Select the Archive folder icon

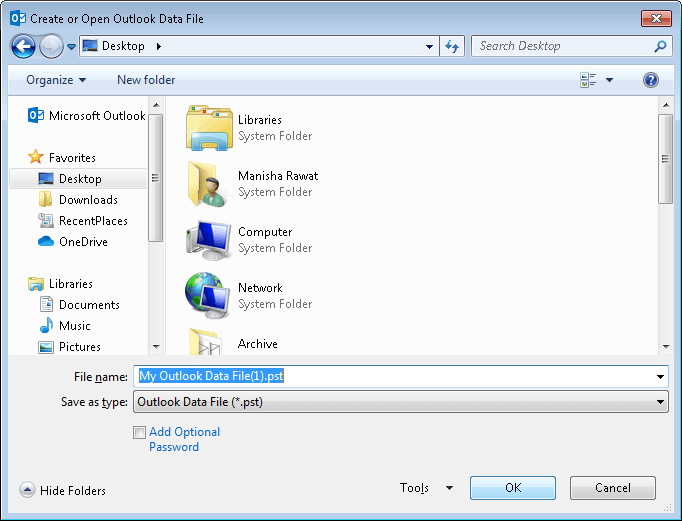[x=205, y=342]
